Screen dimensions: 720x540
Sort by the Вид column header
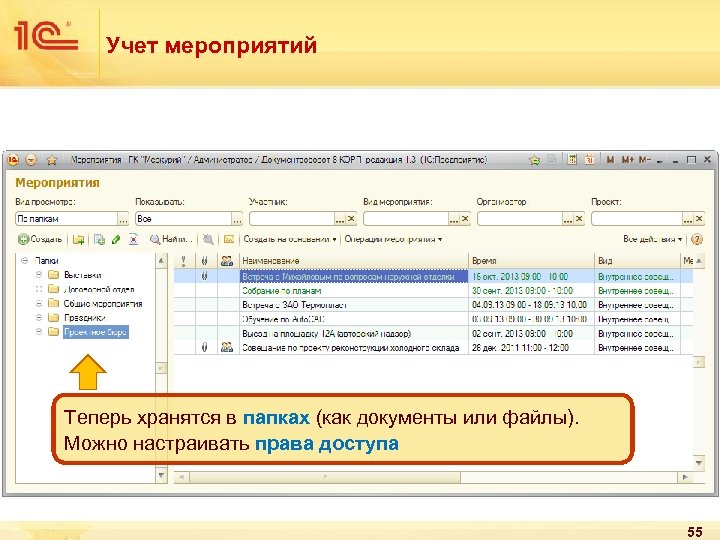tap(637, 261)
